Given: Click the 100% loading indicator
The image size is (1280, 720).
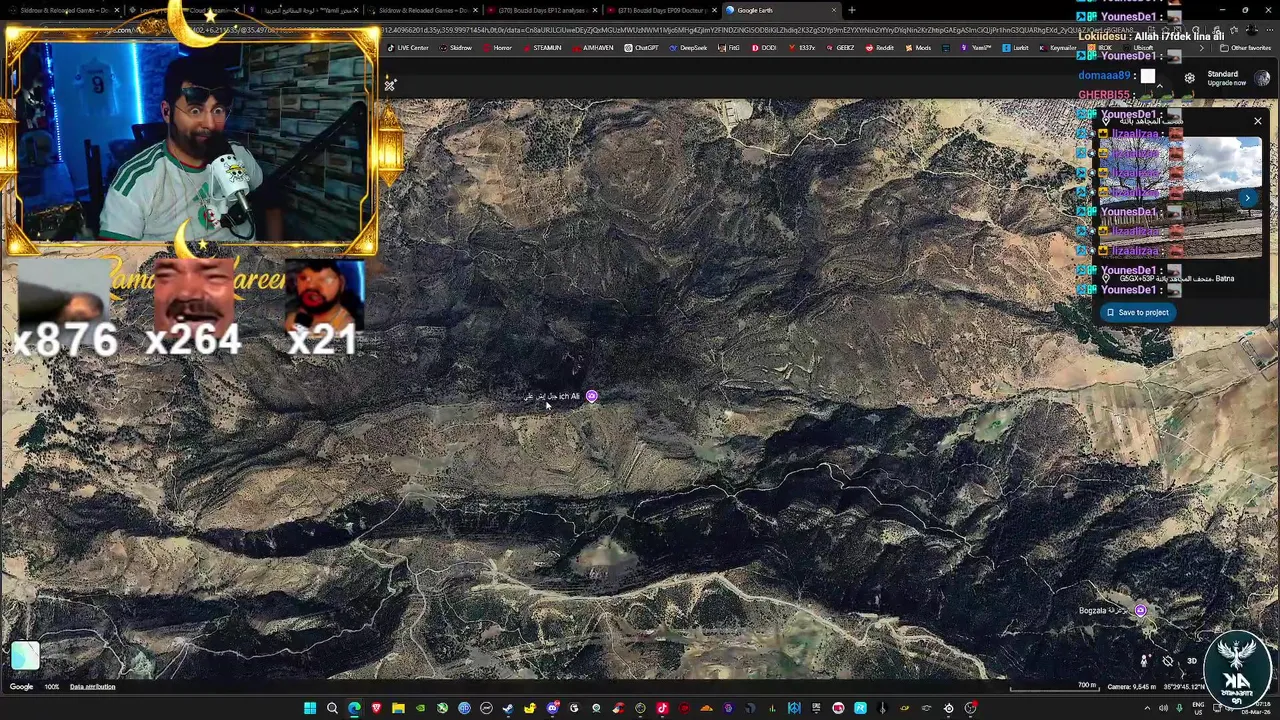Looking at the screenshot, I should click(x=51, y=687).
